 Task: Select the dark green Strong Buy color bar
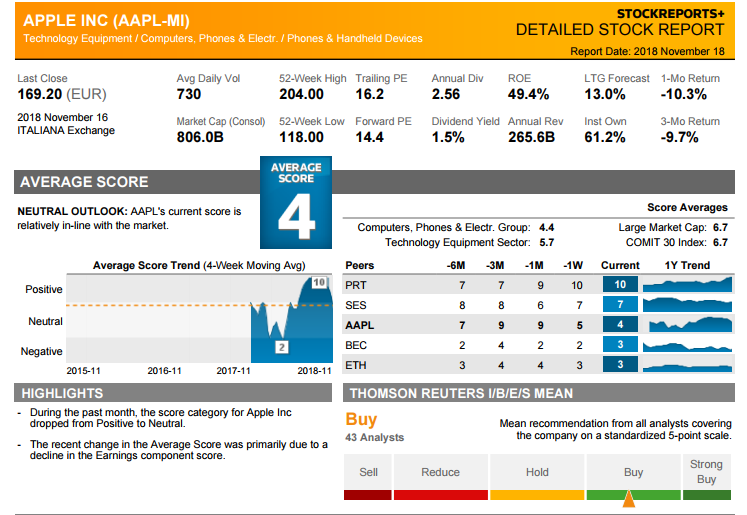tap(707, 495)
